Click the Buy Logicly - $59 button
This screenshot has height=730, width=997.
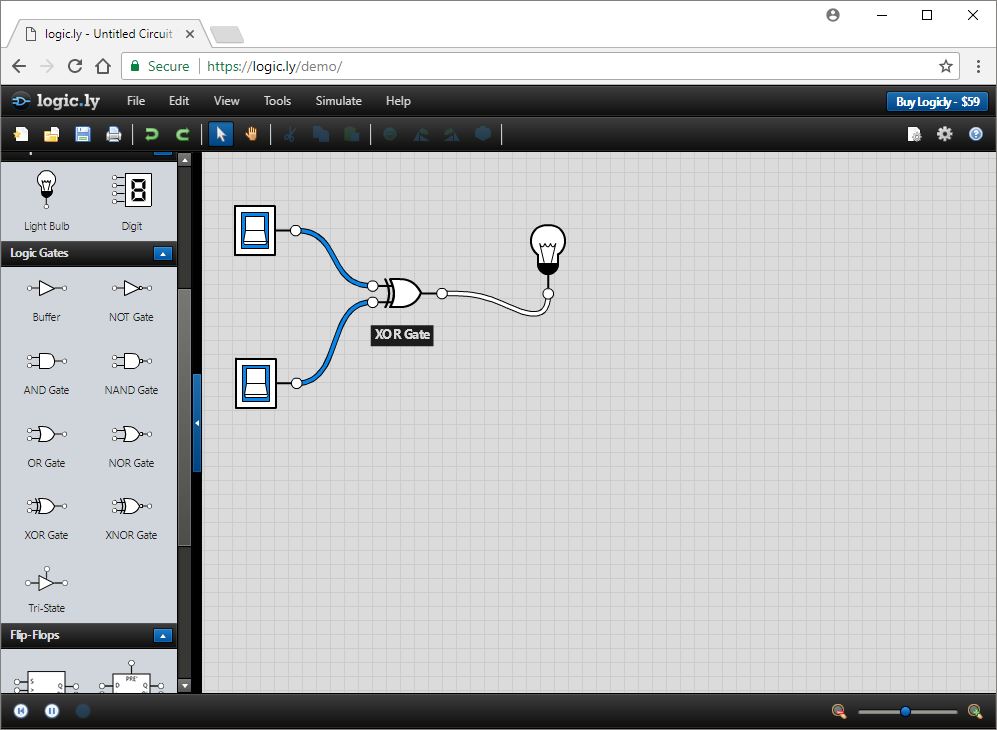(937, 101)
